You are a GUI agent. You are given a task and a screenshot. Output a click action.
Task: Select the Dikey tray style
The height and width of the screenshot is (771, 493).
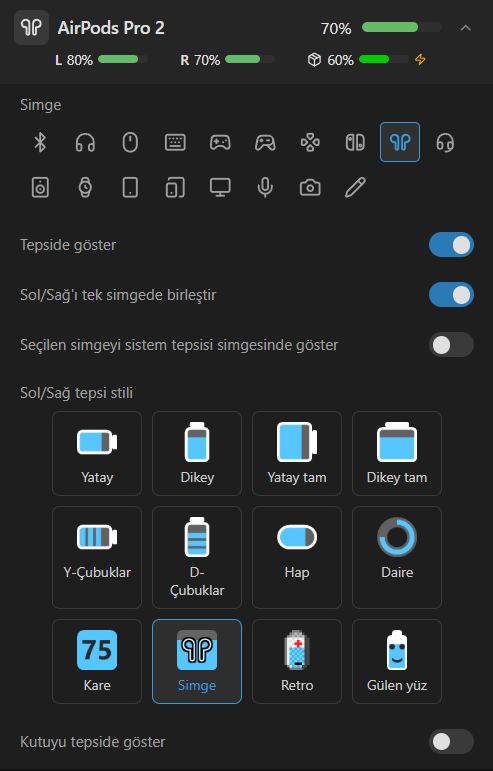coord(197,453)
